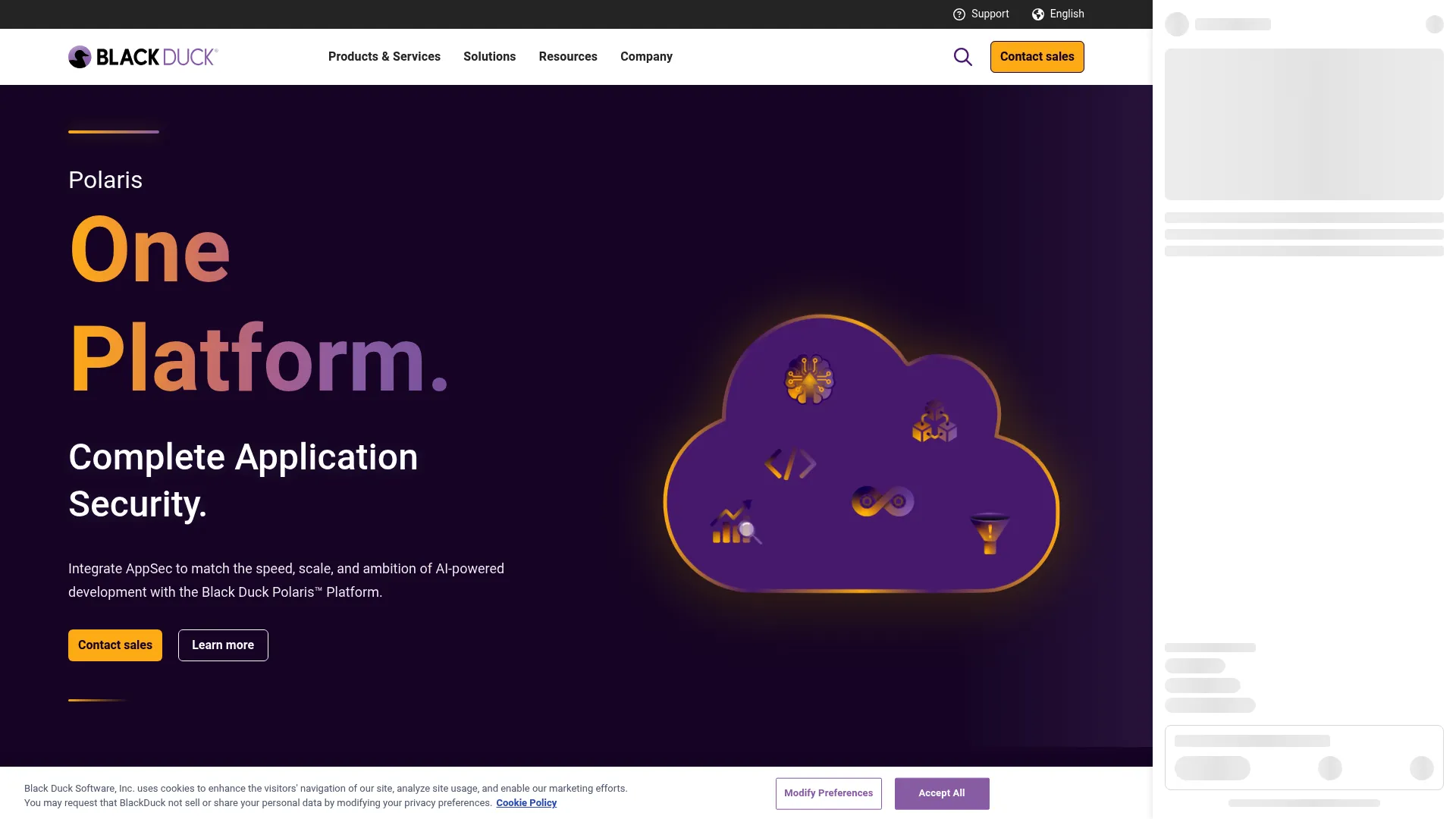Open Products & Services menu
Viewport: 1456px width, 819px height.
(384, 57)
